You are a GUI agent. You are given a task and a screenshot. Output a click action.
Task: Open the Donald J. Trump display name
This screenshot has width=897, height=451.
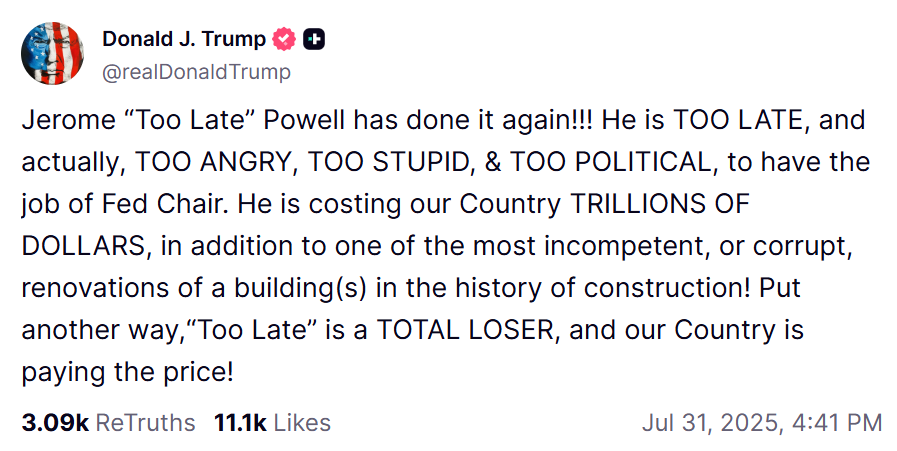click(184, 39)
